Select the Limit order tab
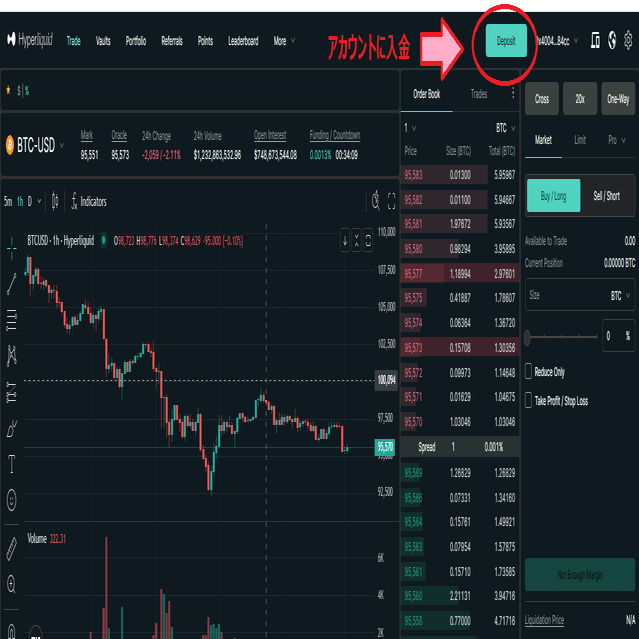This screenshot has height=639, width=639. (x=580, y=140)
